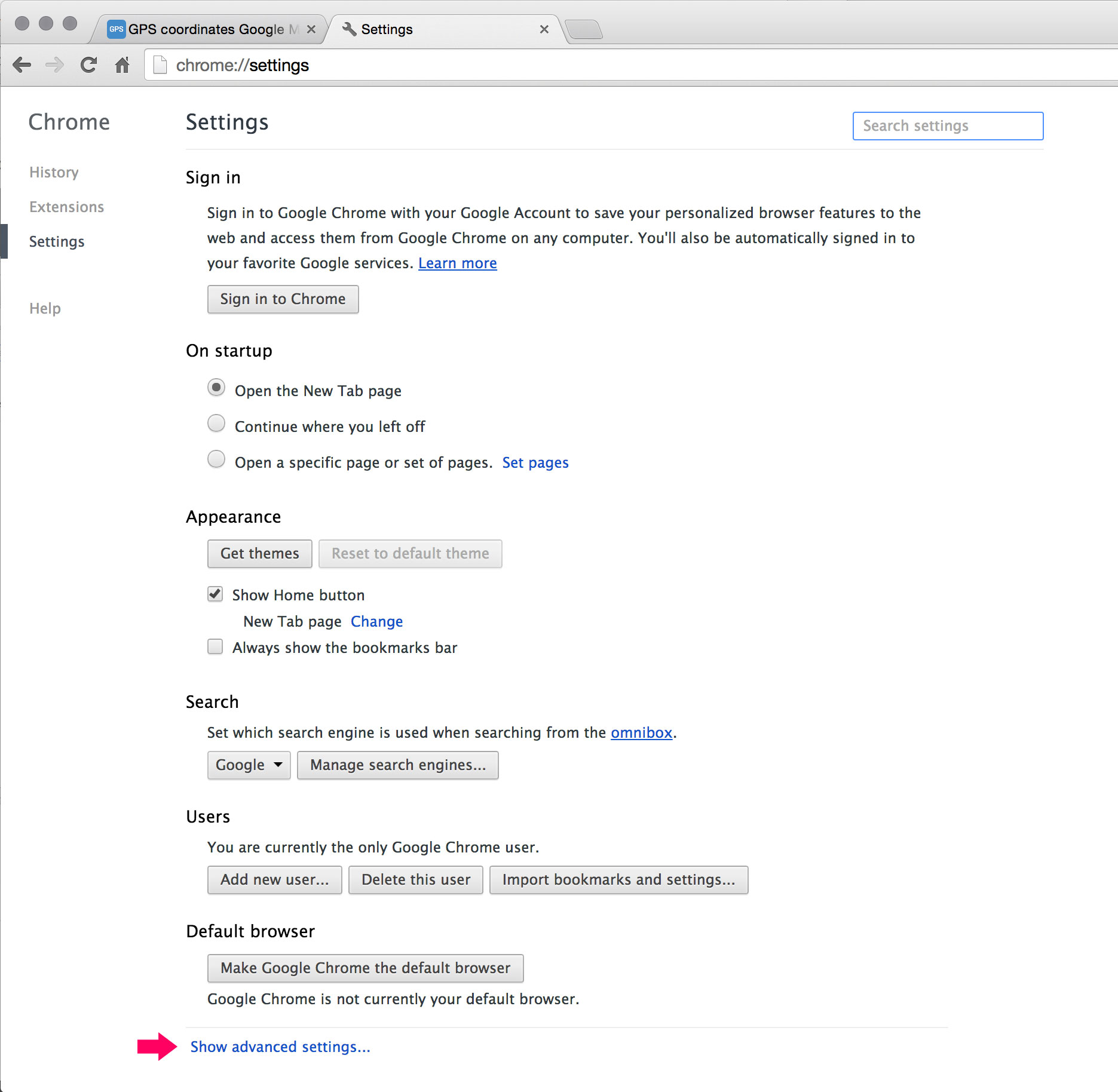Click the GPS favicon on first tab
1118x1092 pixels.
[x=116, y=29]
